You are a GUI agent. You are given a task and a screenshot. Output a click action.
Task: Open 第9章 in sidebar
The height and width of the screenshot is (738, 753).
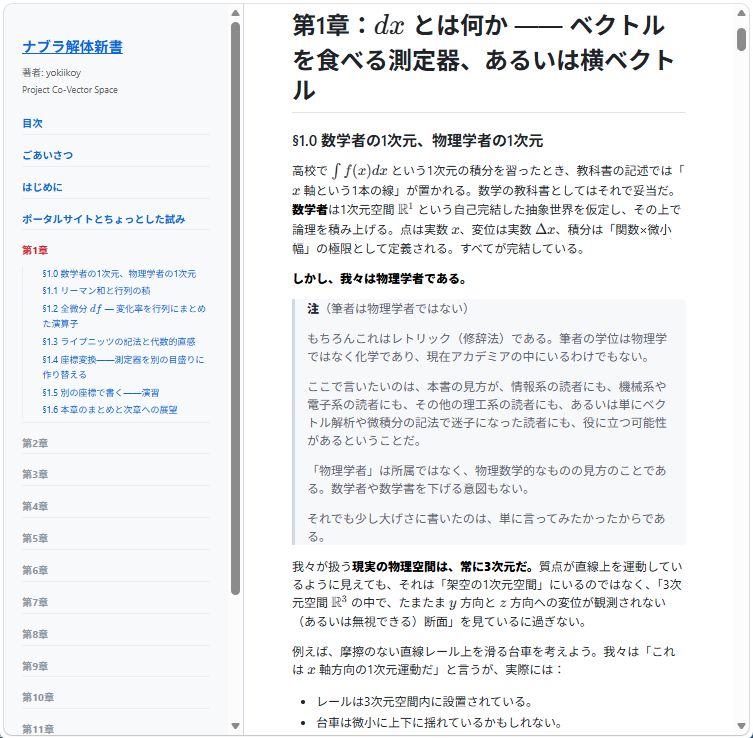click(35, 666)
